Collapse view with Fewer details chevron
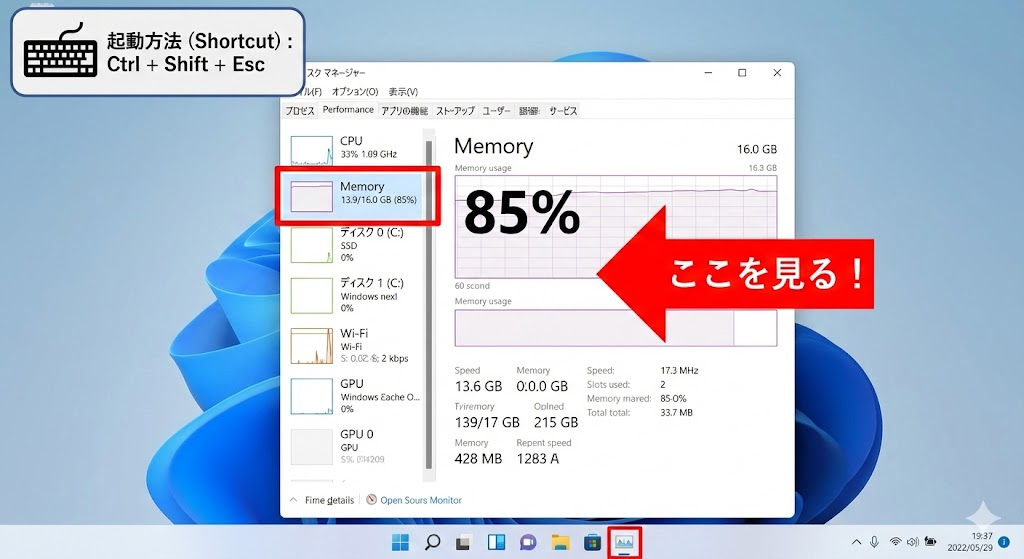 pyautogui.click(x=293, y=500)
